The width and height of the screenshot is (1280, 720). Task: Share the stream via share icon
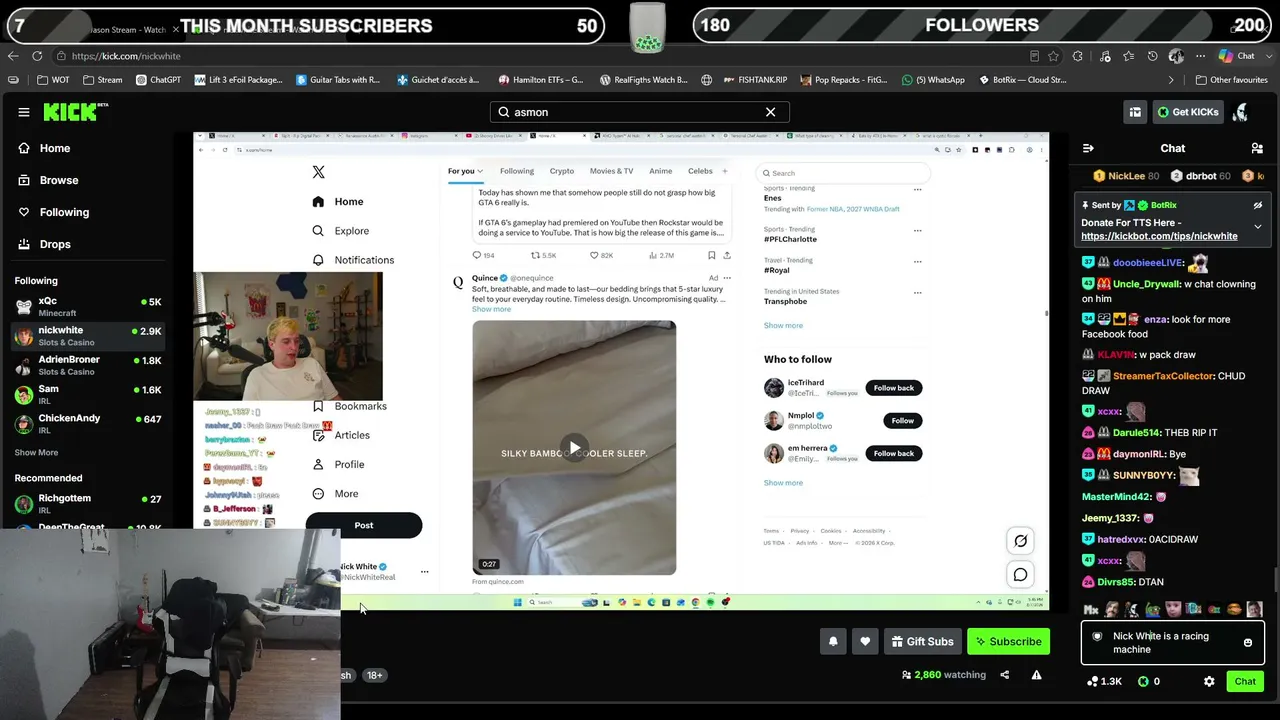click(x=1005, y=675)
